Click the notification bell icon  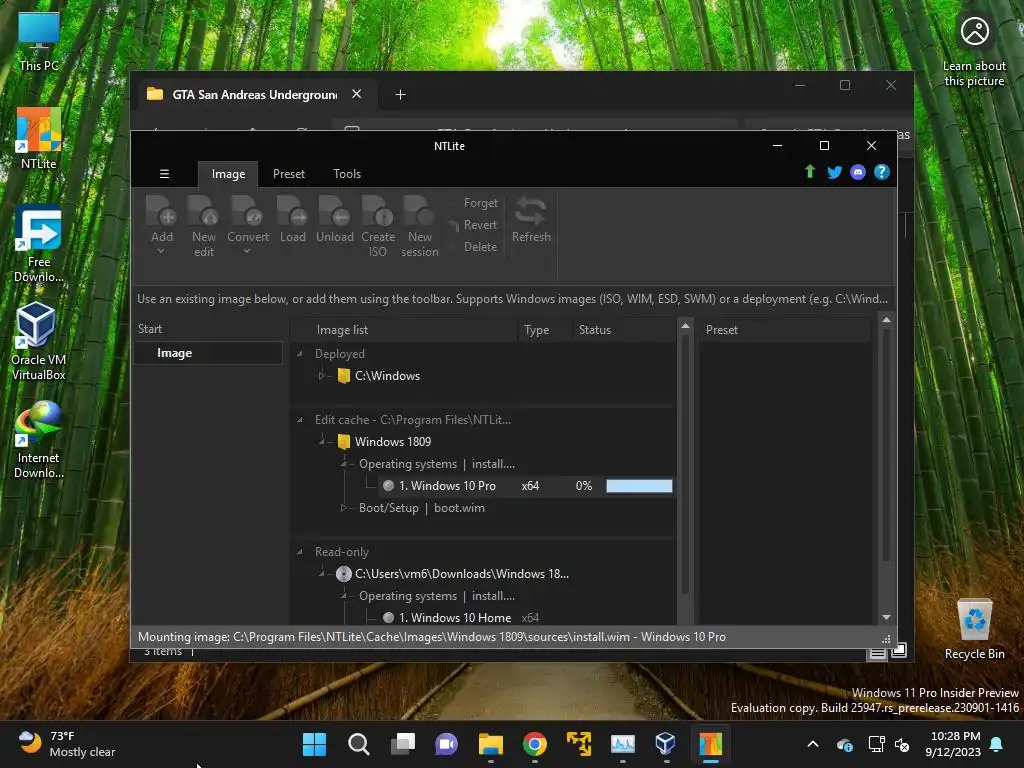click(997, 744)
